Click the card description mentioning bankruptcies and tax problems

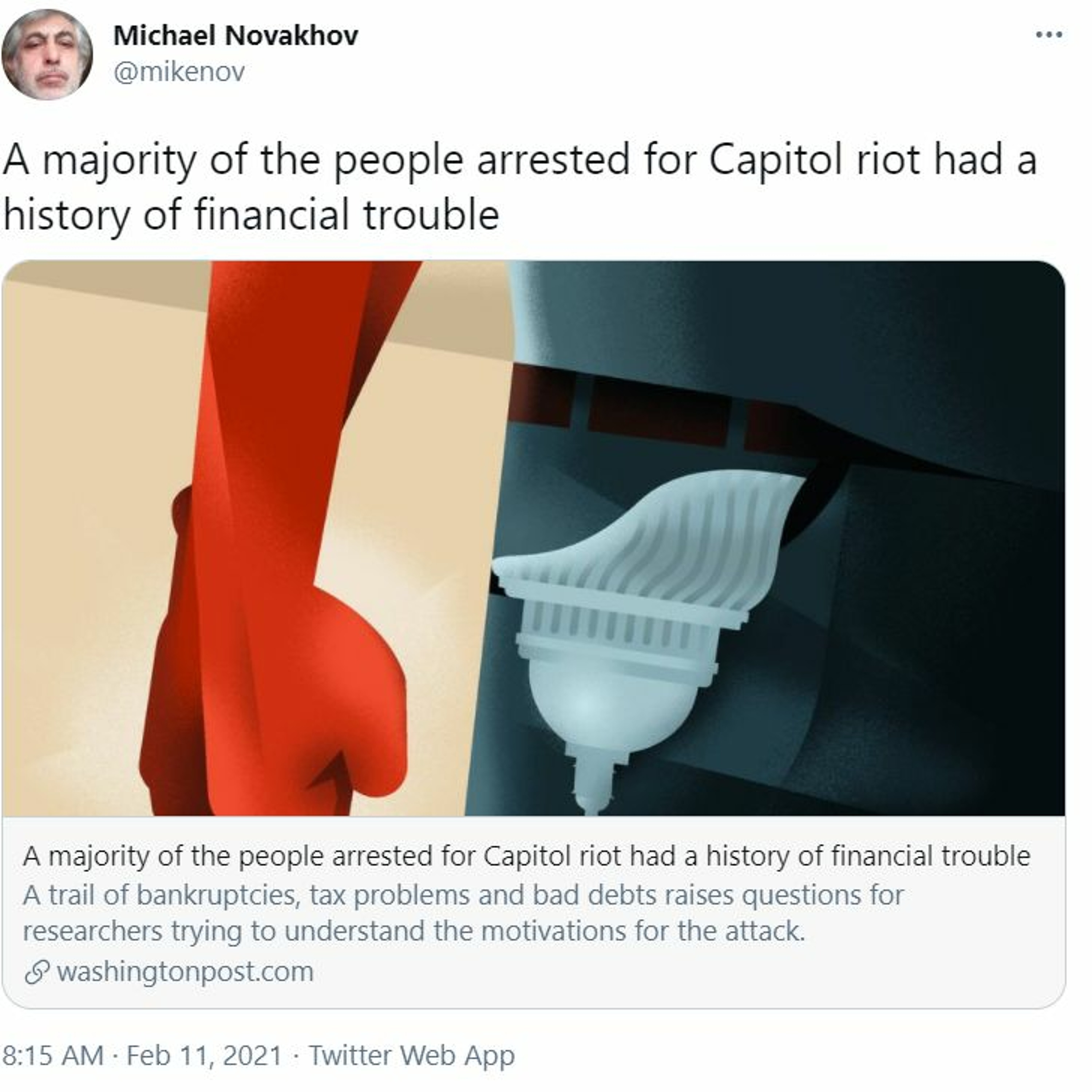point(463,895)
